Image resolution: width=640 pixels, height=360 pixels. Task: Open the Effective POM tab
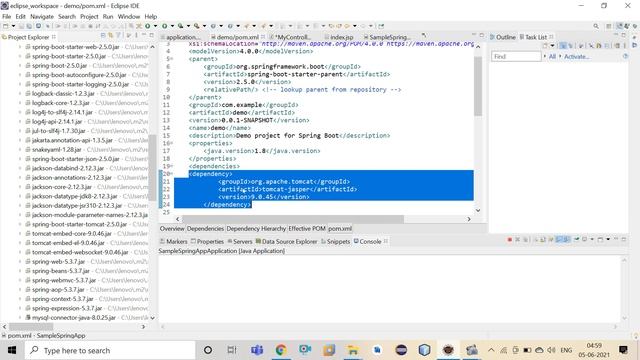coord(307,229)
